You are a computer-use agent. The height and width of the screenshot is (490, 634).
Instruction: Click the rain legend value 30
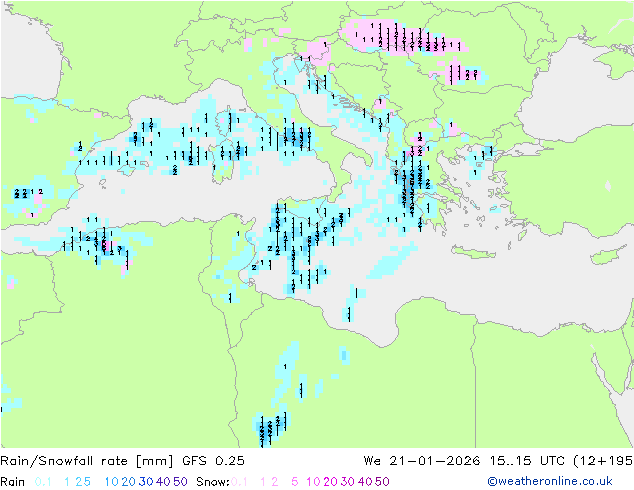(x=146, y=482)
